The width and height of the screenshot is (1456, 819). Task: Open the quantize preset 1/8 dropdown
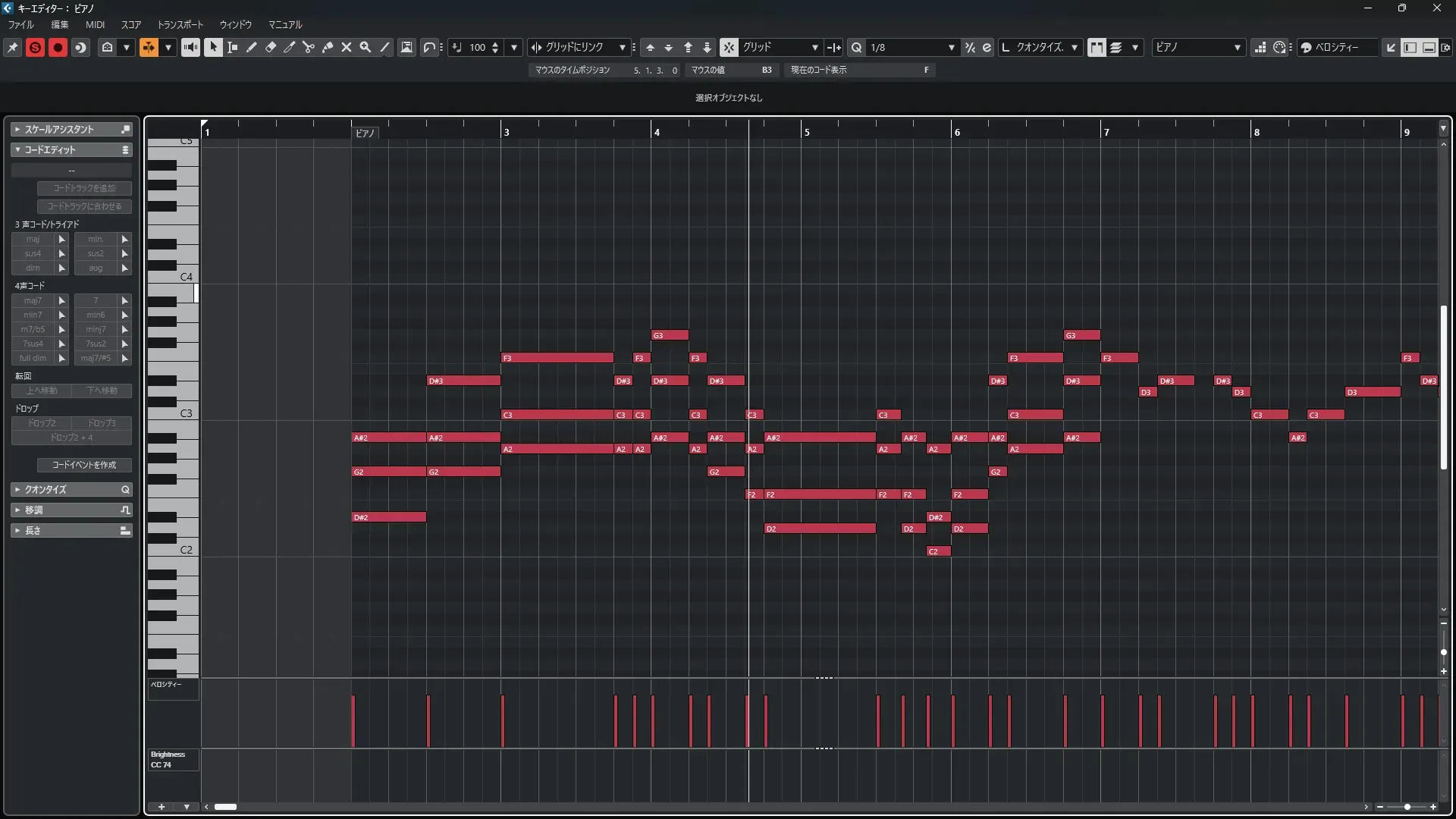point(951,47)
